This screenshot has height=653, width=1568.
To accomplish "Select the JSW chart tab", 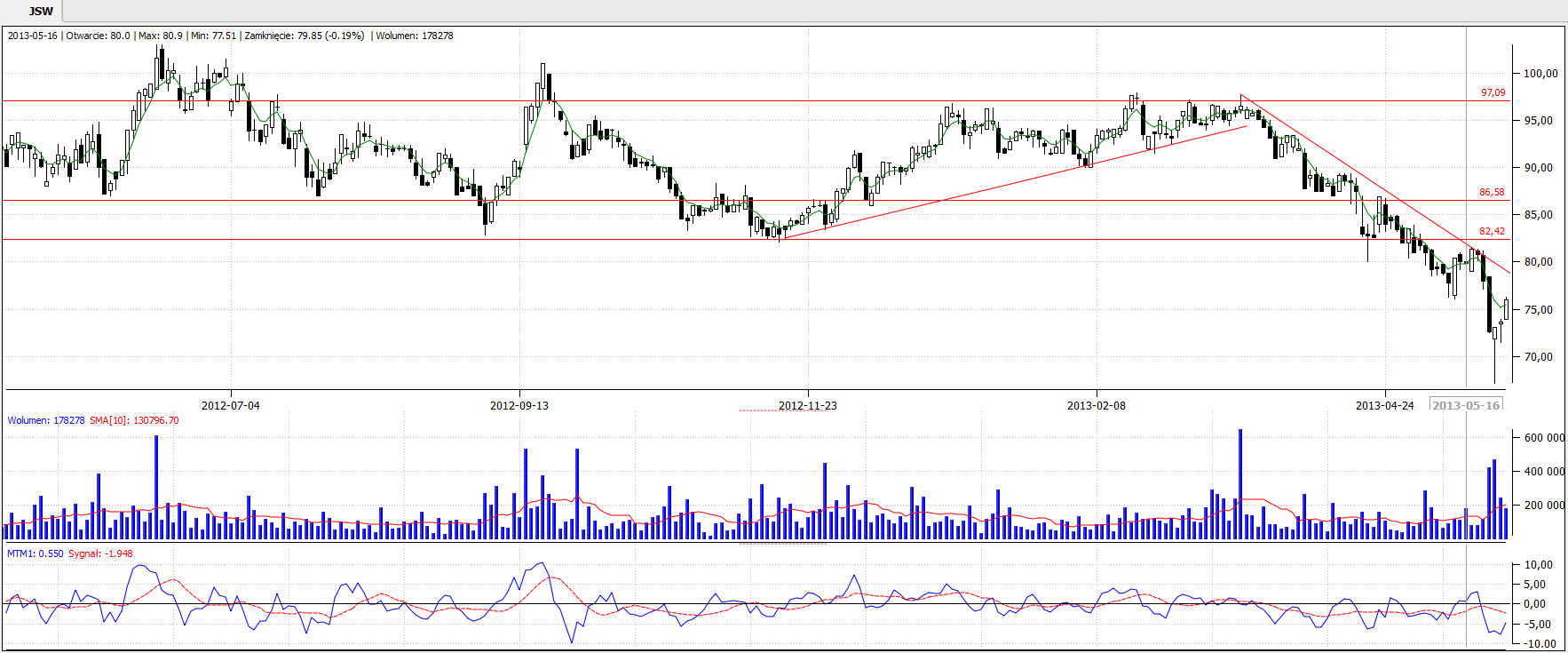I will tap(40, 11).
